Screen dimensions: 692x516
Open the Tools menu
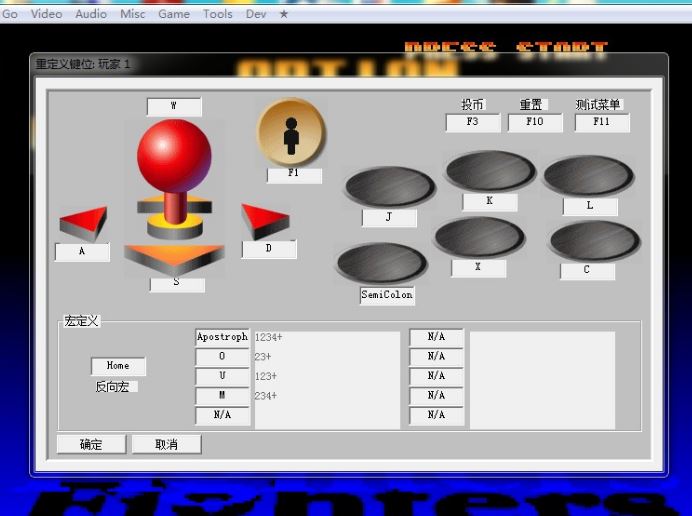point(218,14)
